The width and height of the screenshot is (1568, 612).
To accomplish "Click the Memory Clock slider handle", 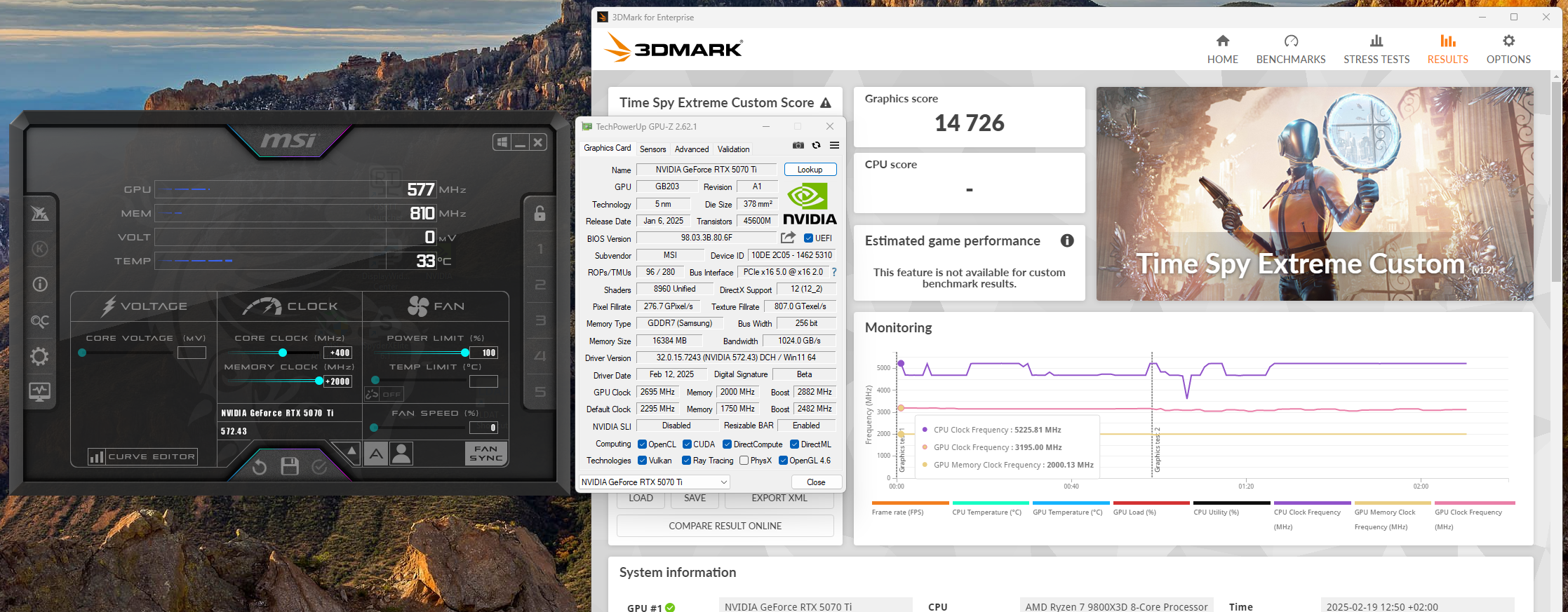I will 319,381.
